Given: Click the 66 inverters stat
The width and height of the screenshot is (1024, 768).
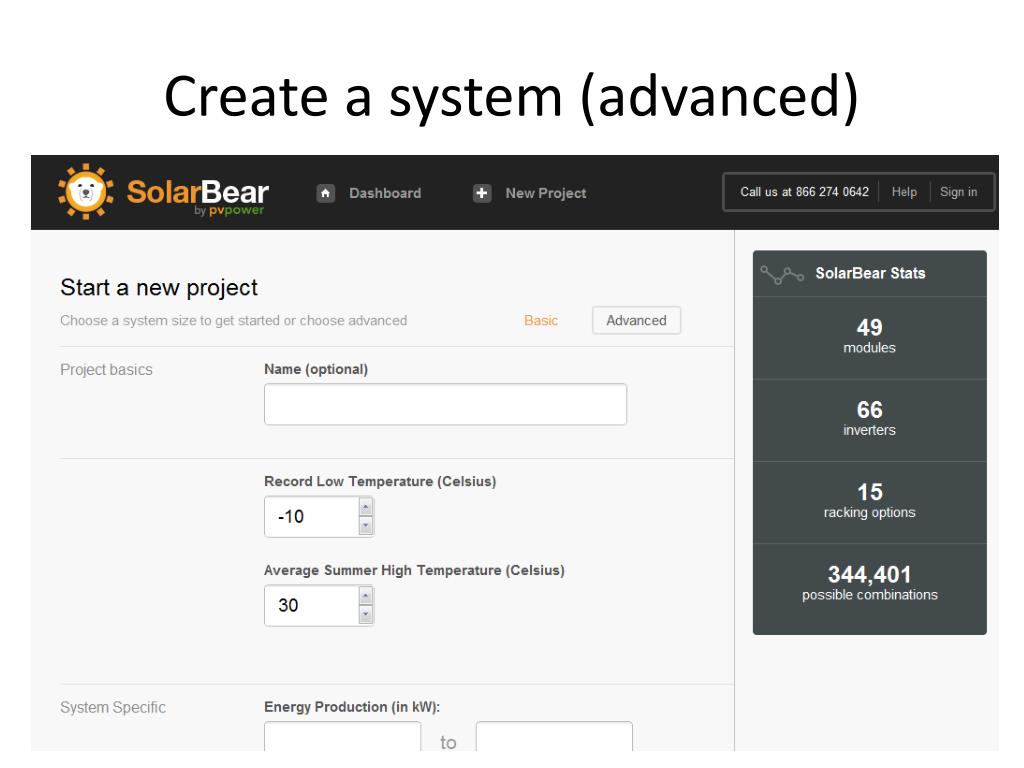Looking at the screenshot, I should 869,420.
